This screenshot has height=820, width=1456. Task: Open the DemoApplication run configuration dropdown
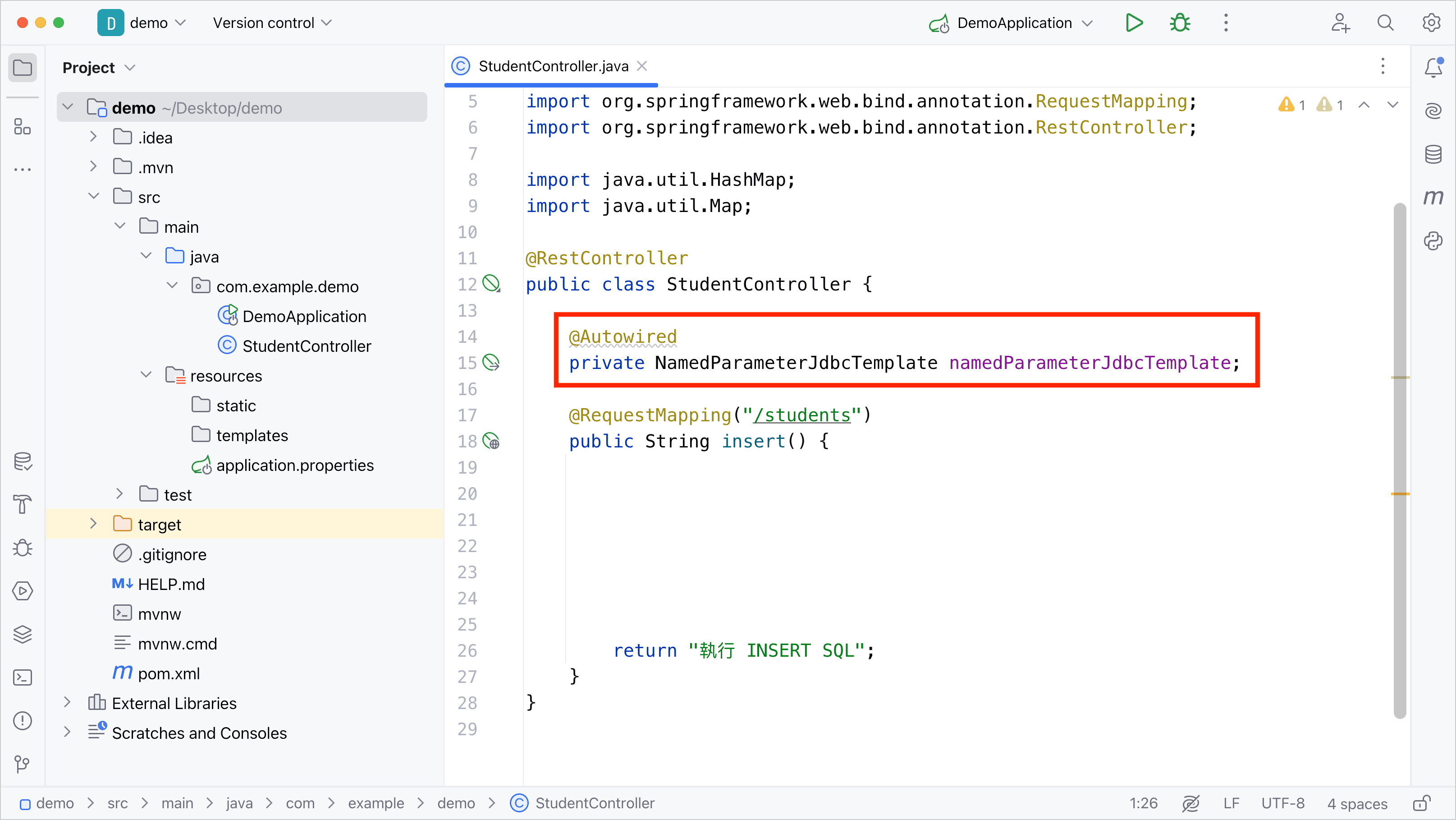(1011, 23)
